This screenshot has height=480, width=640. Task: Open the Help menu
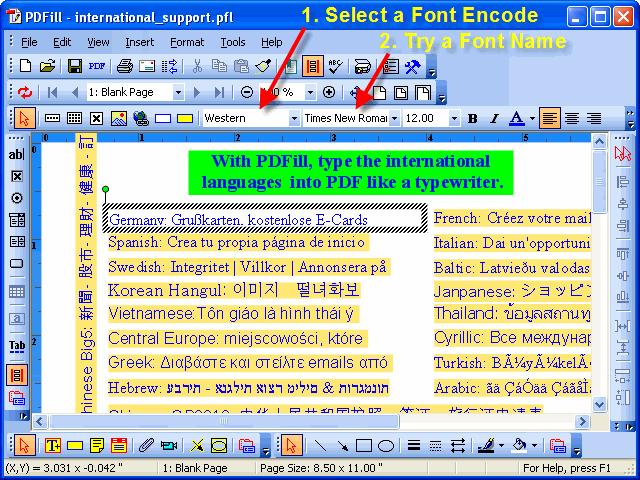click(271, 42)
